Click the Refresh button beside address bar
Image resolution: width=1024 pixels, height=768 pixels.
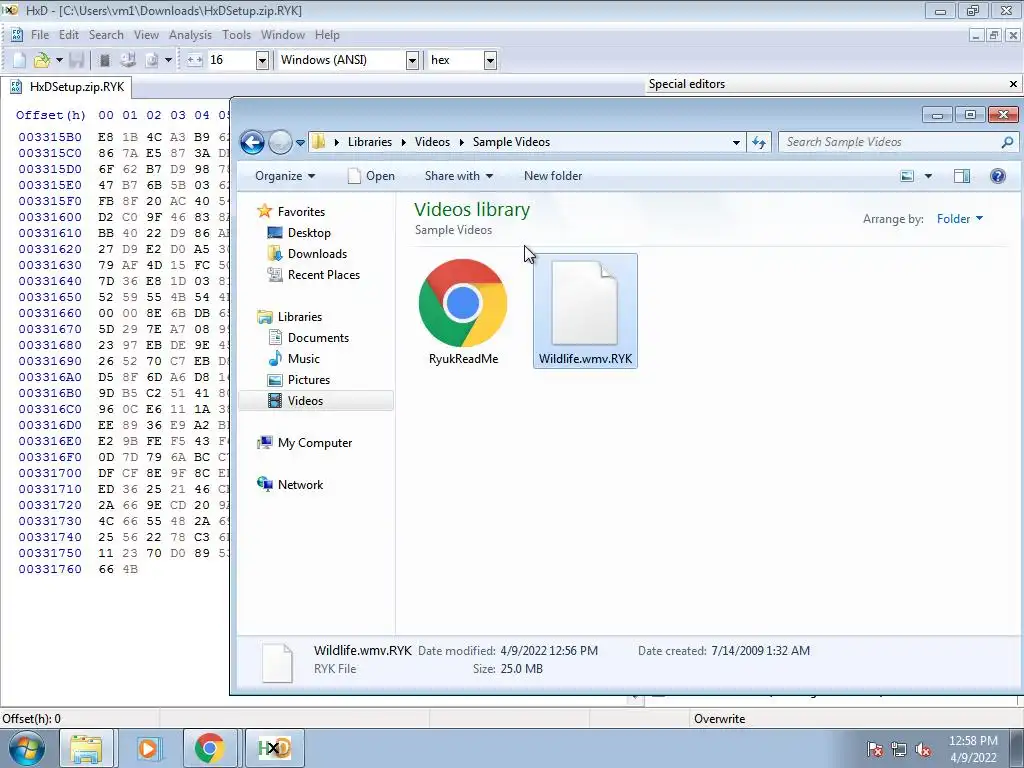tap(759, 142)
